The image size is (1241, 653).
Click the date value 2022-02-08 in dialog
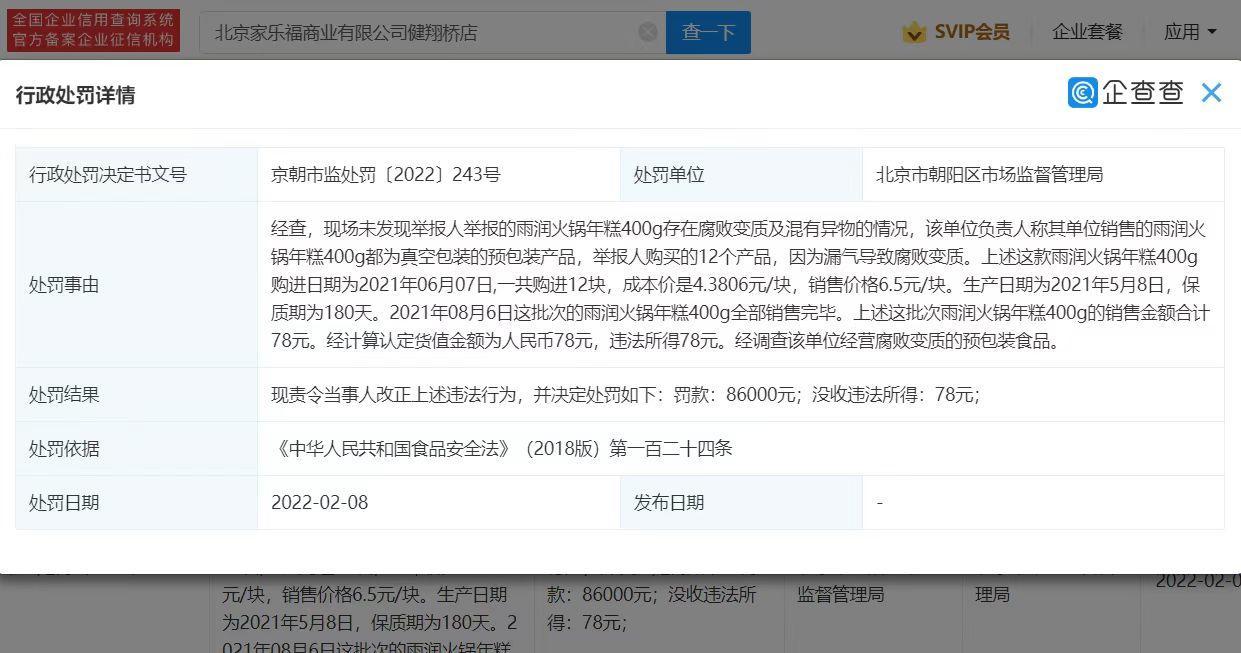click(320, 503)
